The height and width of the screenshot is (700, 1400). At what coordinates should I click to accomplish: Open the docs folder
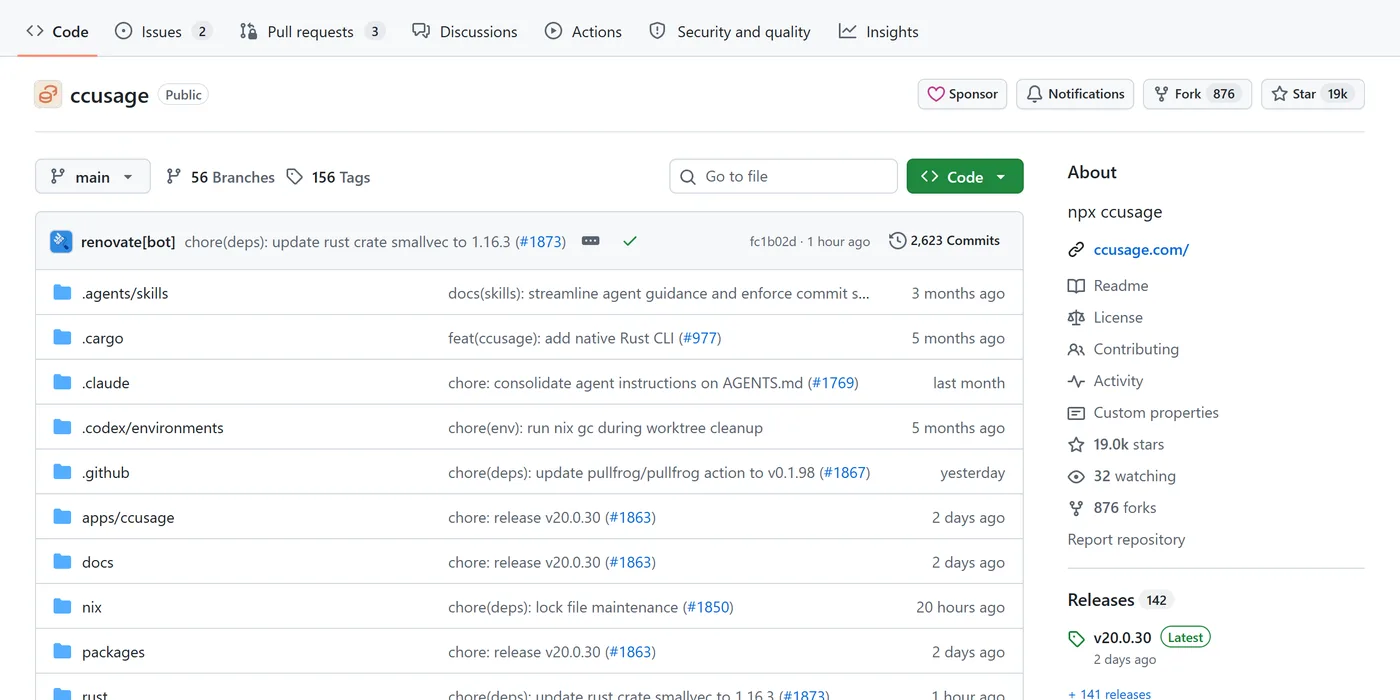pos(98,562)
